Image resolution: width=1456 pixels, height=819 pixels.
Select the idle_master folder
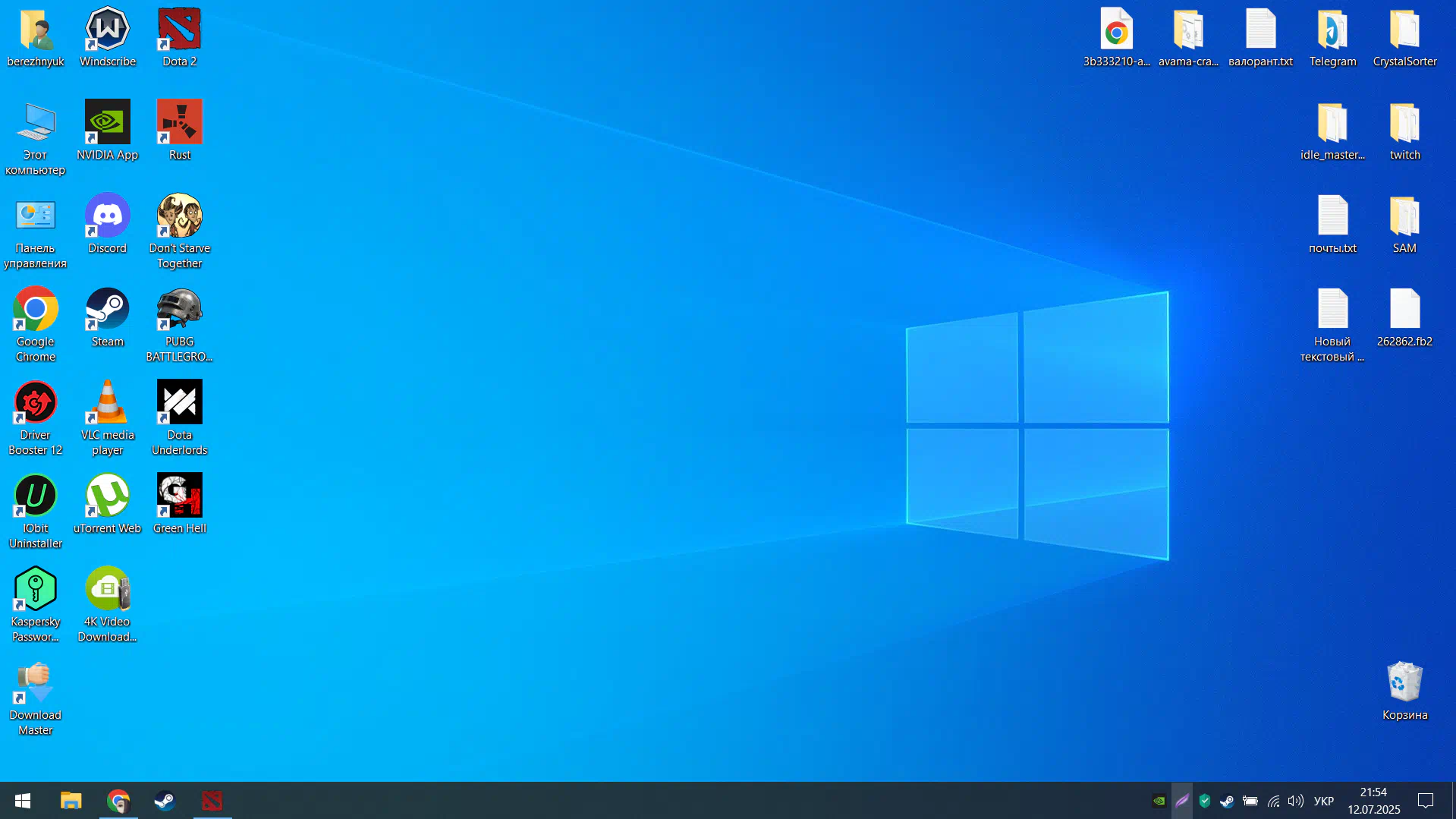coord(1332,131)
